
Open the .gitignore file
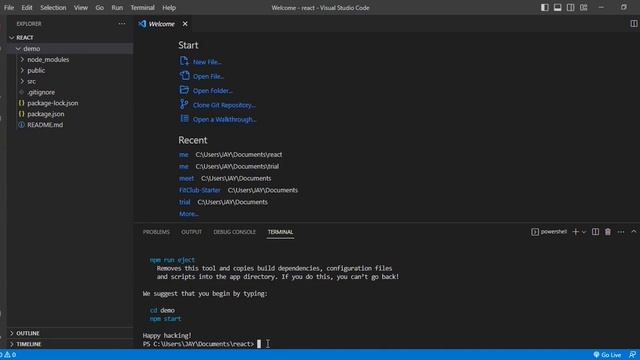click(x=41, y=92)
